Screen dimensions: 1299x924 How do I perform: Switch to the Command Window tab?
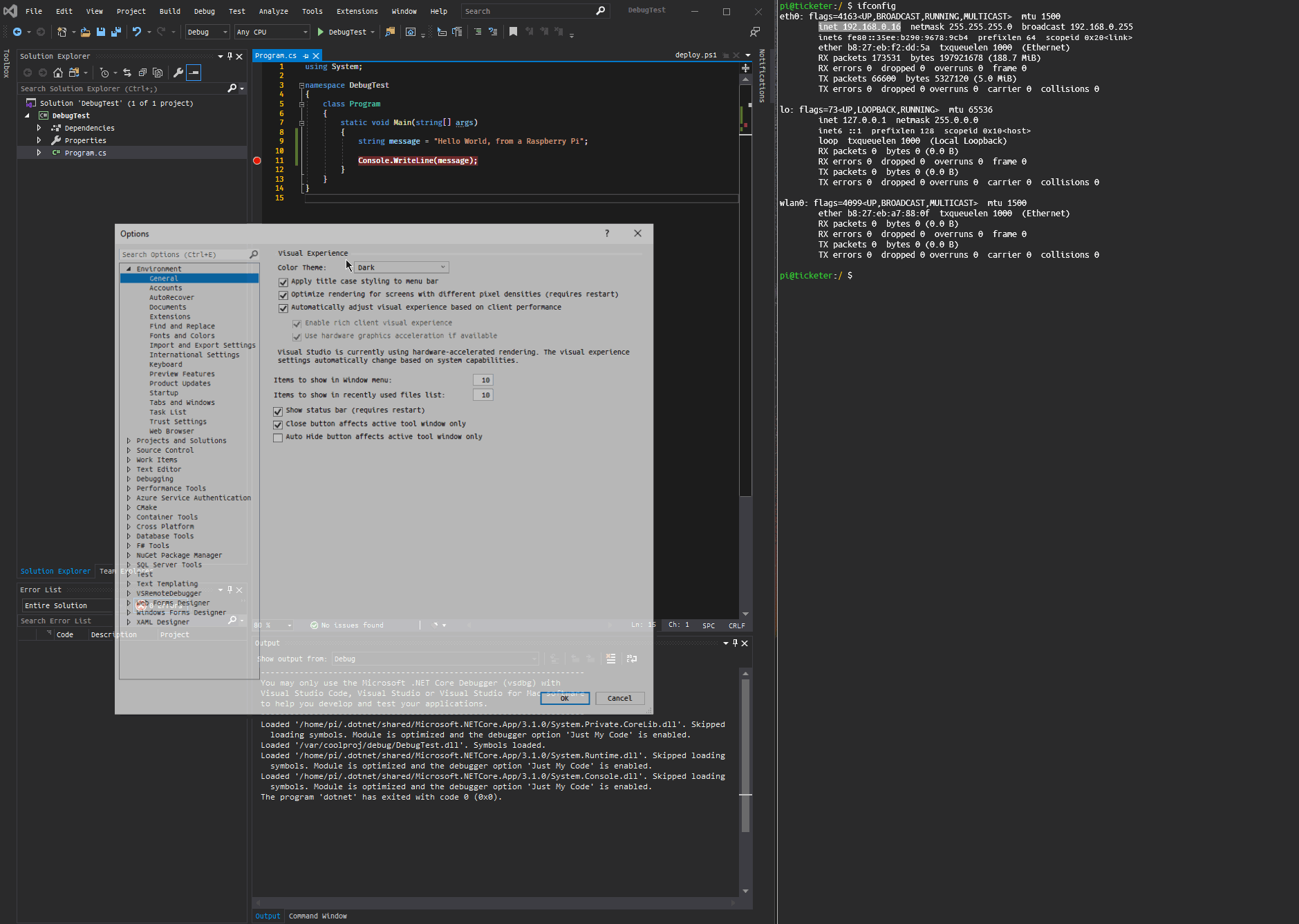tap(318, 916)
